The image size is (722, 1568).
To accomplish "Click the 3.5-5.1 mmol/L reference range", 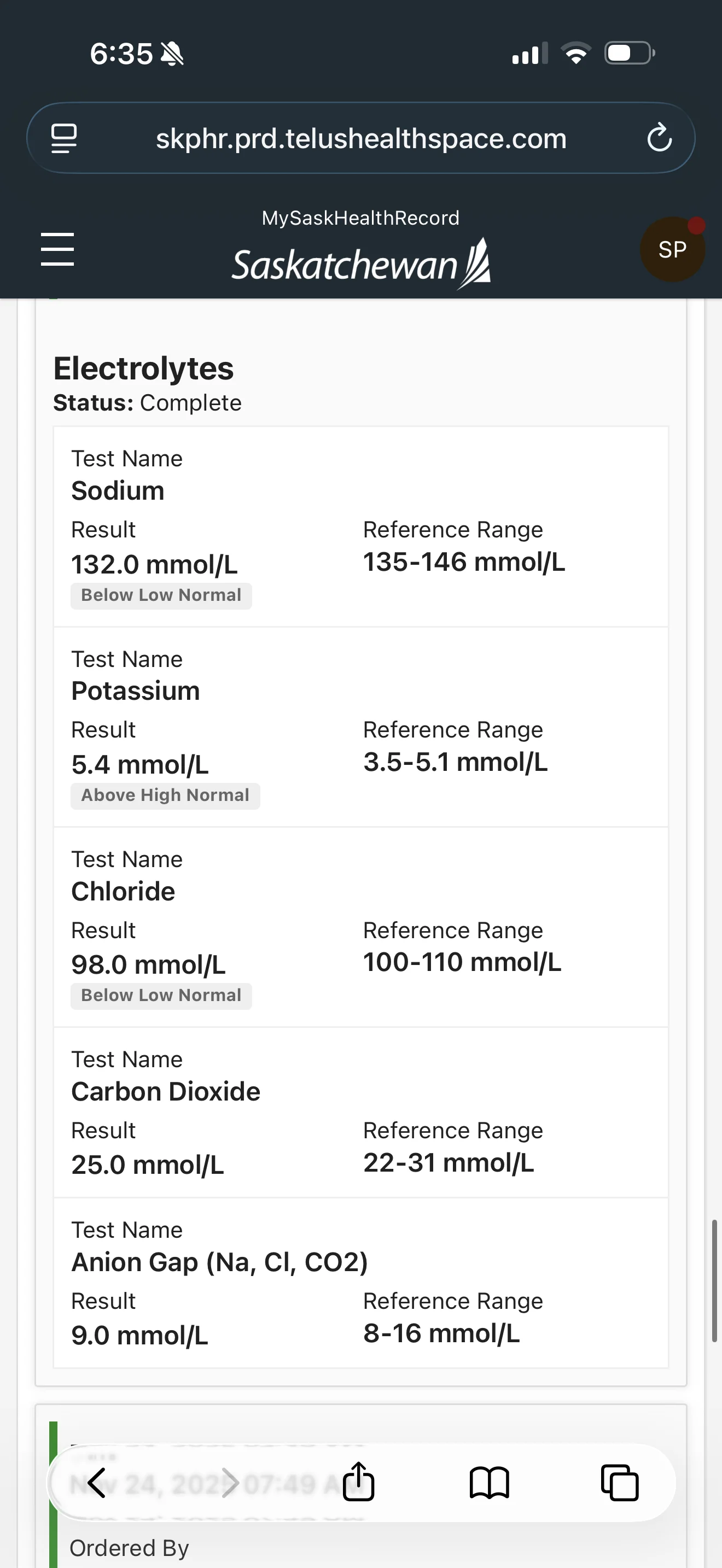I will (456, 762).
